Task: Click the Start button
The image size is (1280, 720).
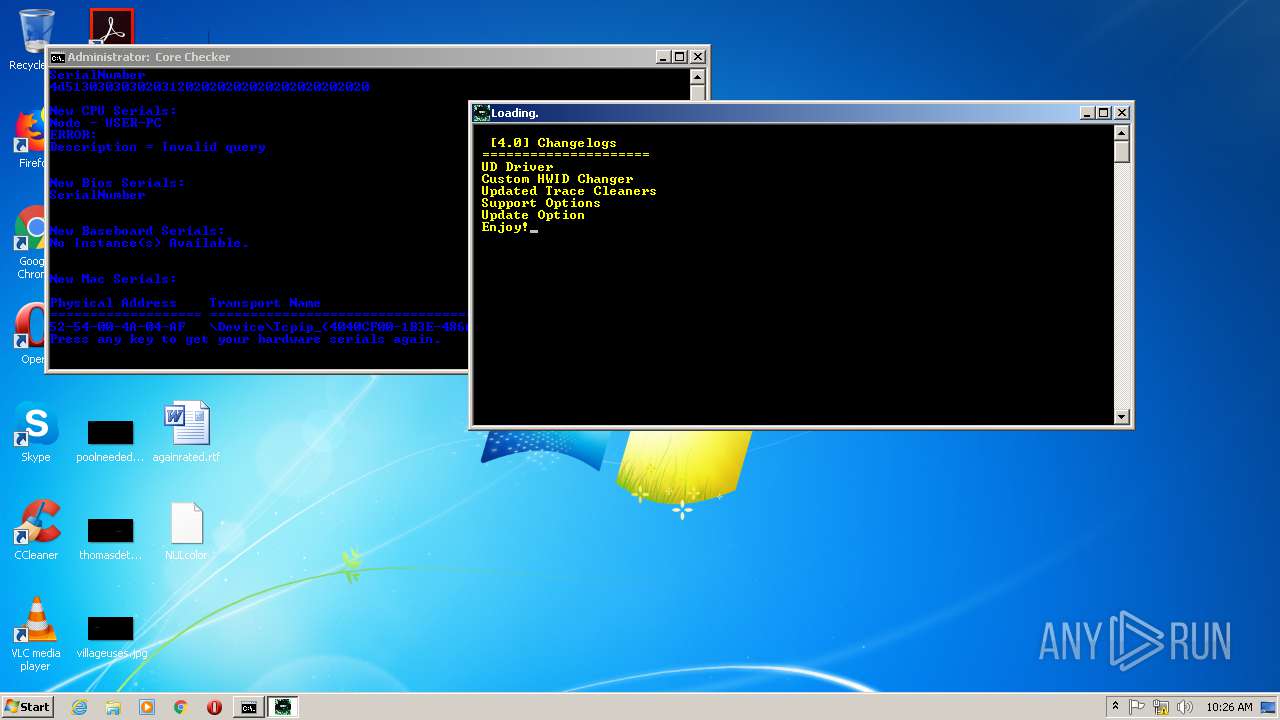Action: (28, 707)
